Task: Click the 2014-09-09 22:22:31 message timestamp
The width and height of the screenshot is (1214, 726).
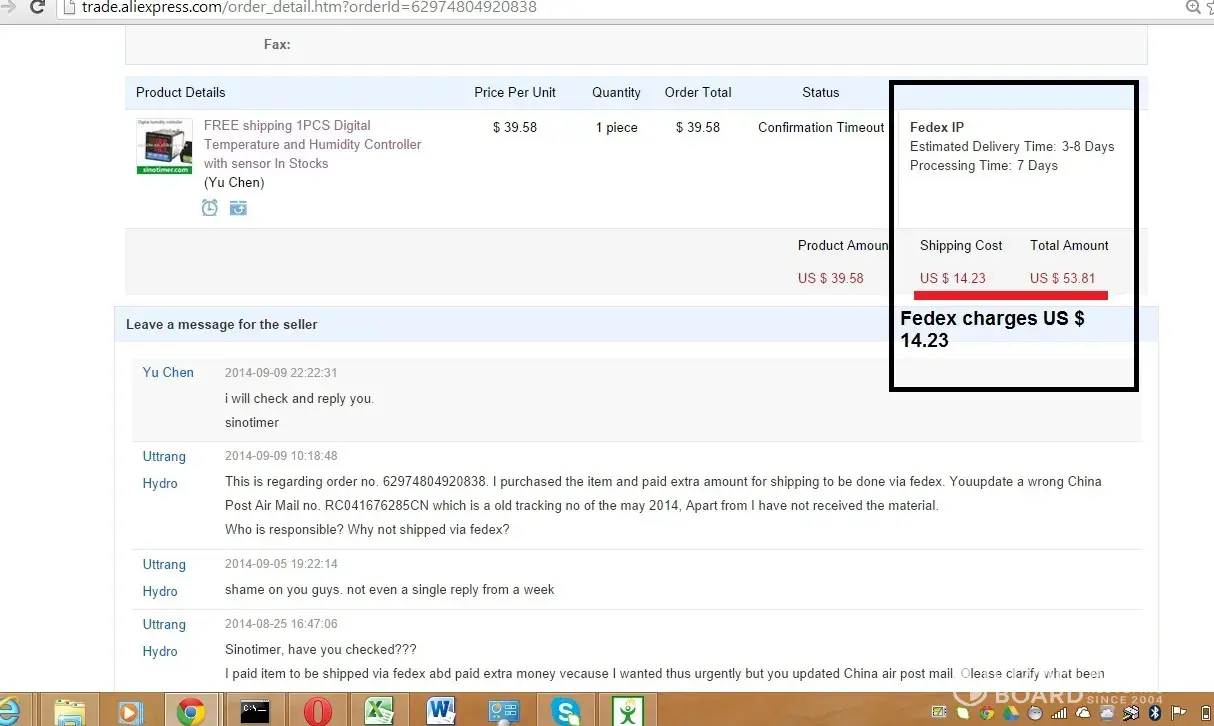Action: [x=281, y=373]
